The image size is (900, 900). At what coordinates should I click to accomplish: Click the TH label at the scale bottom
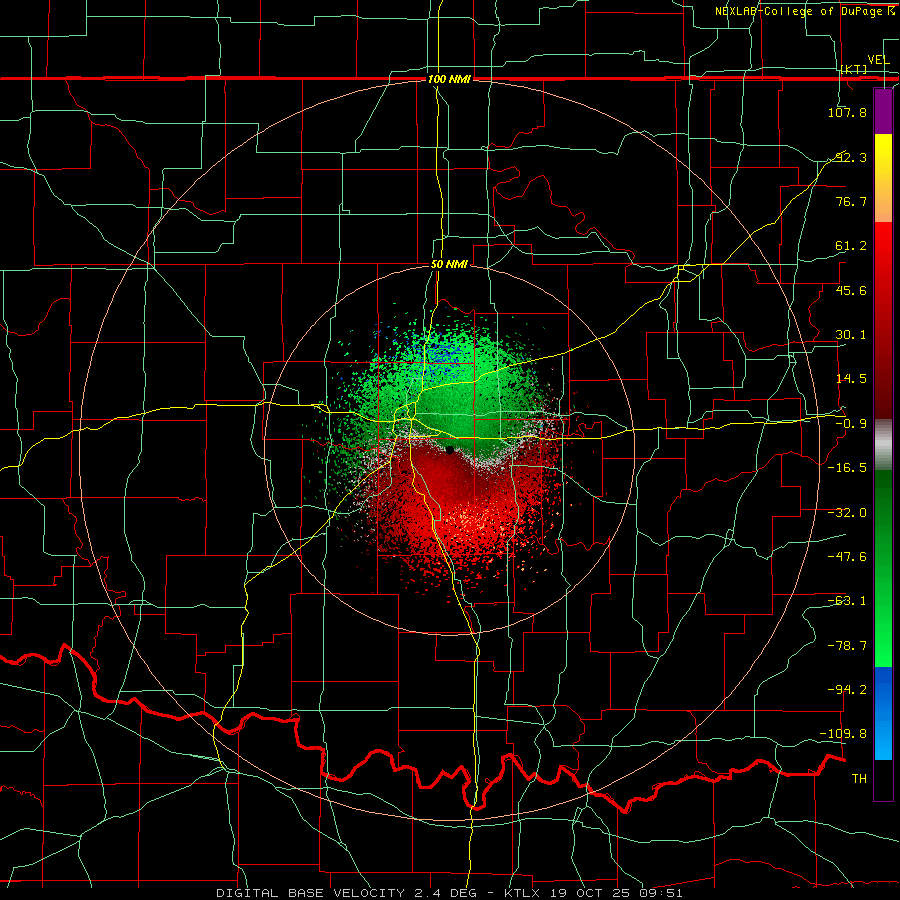[859, 779]
